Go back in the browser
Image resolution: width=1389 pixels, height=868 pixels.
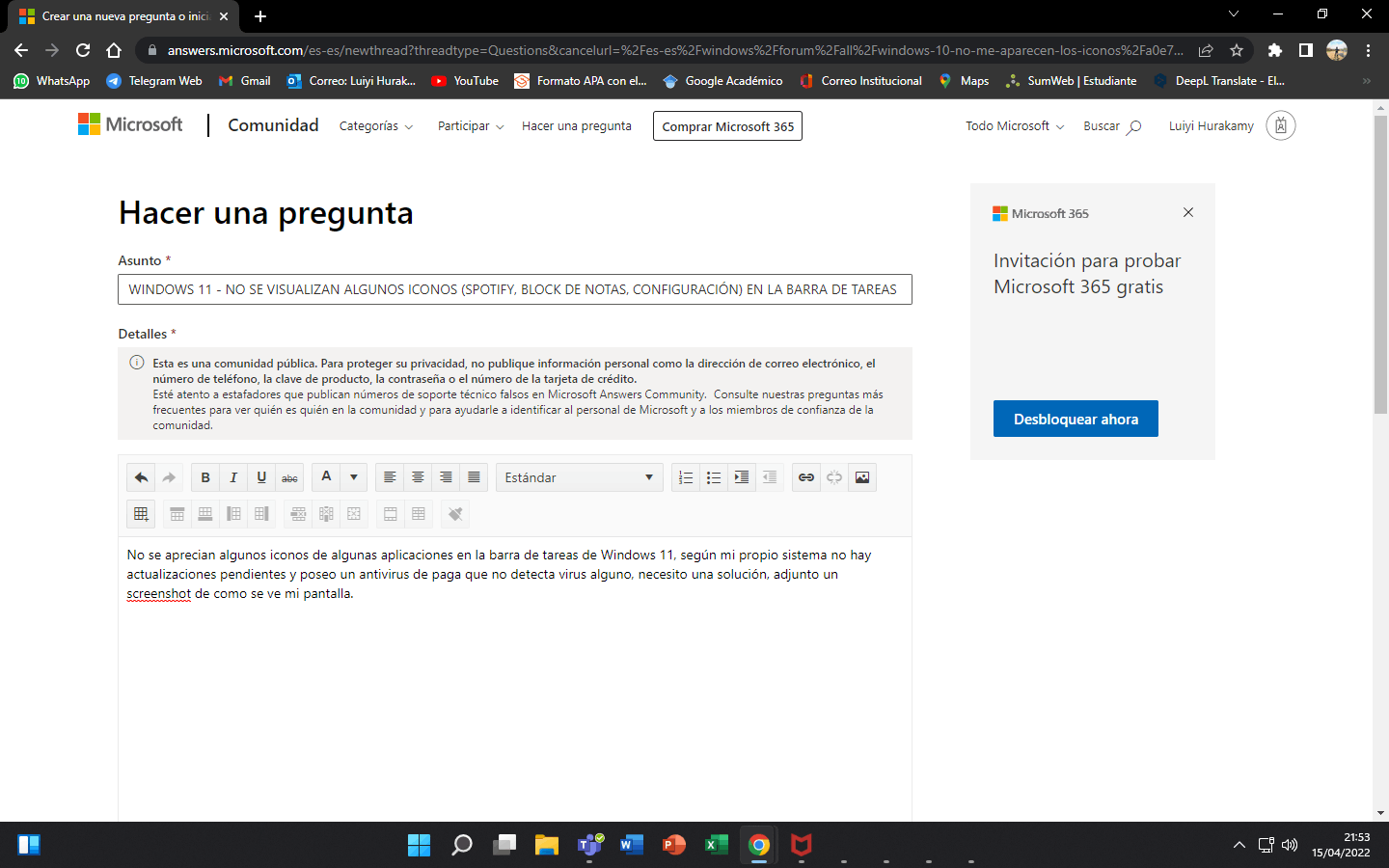21,50
